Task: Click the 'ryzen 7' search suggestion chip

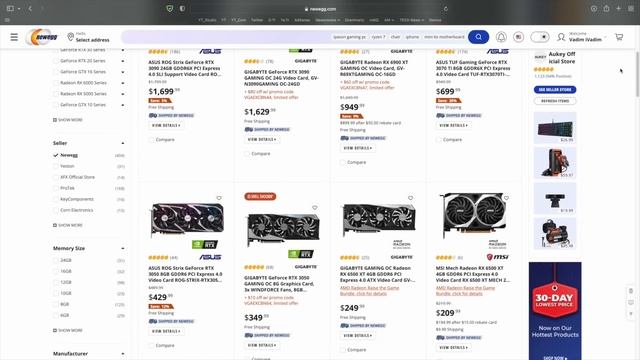Action: 378,37
